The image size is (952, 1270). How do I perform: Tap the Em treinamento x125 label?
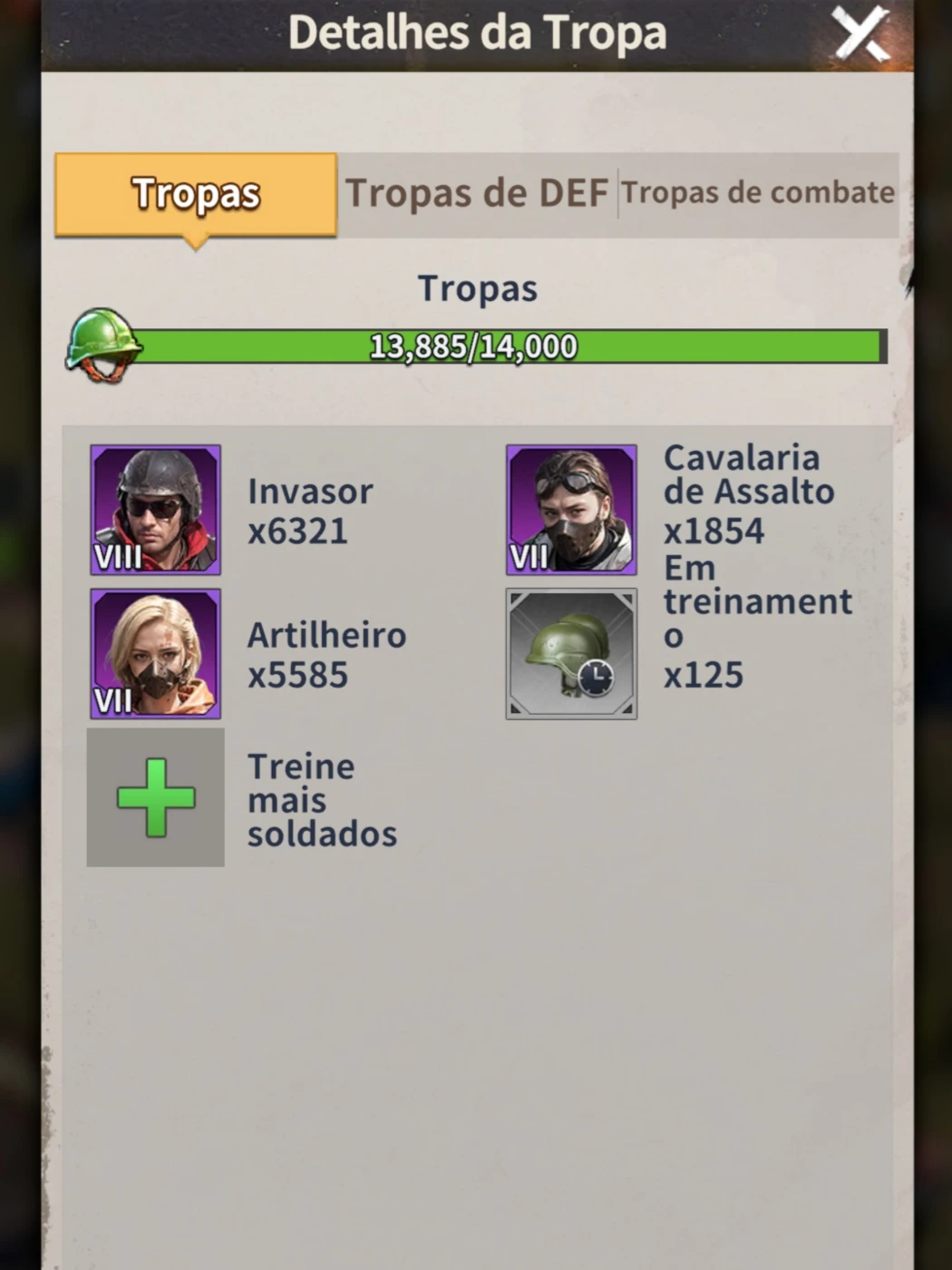coord(758,621)
